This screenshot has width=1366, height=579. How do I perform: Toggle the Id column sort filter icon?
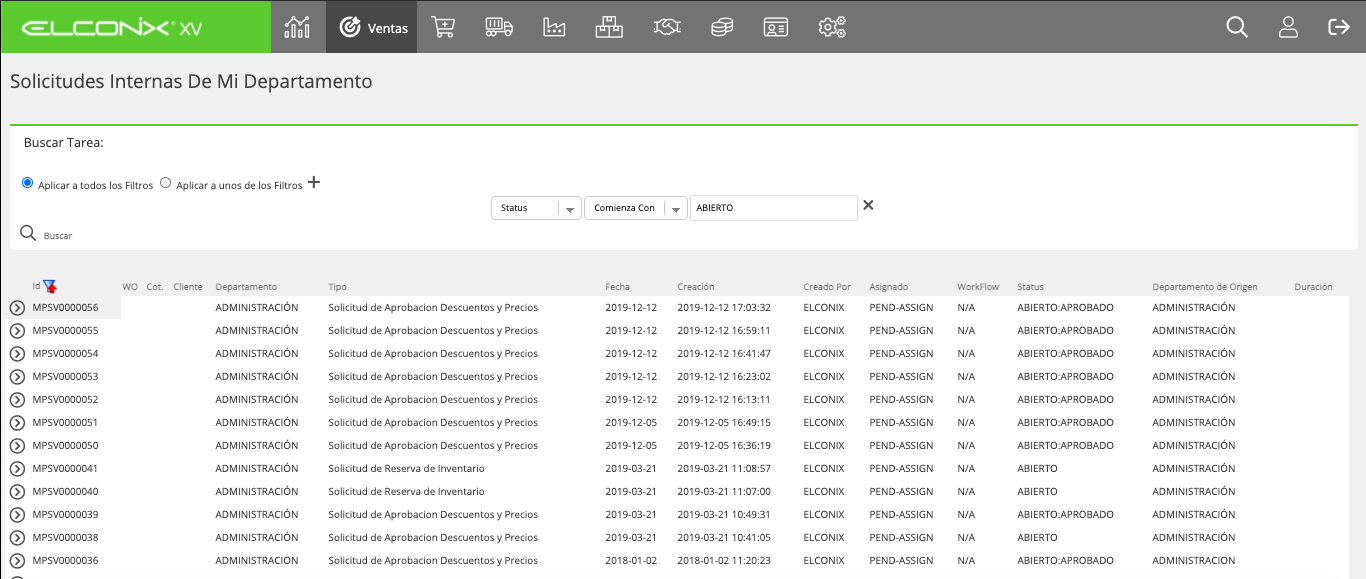point(50,286)
